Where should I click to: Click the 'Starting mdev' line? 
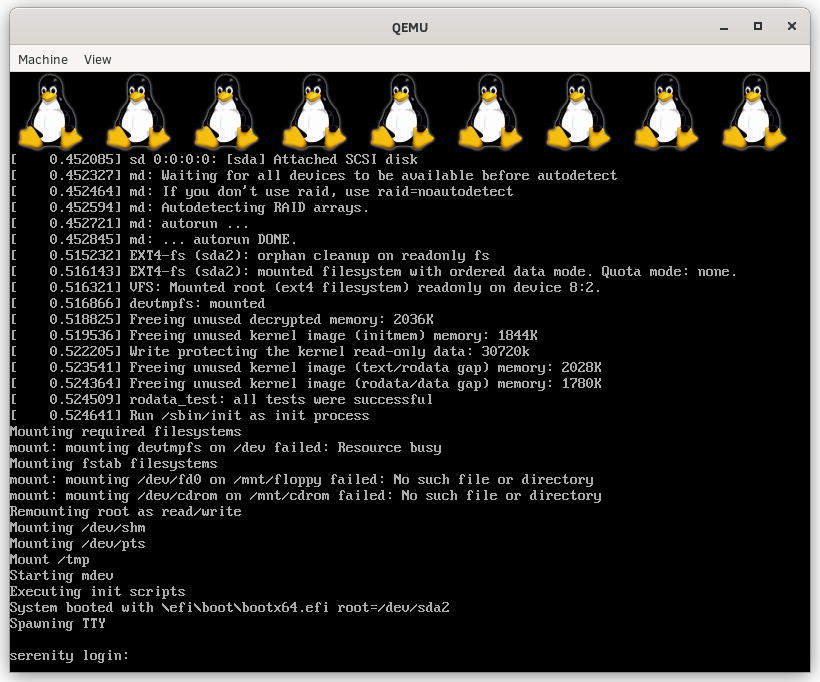click(x=61, y=576)
